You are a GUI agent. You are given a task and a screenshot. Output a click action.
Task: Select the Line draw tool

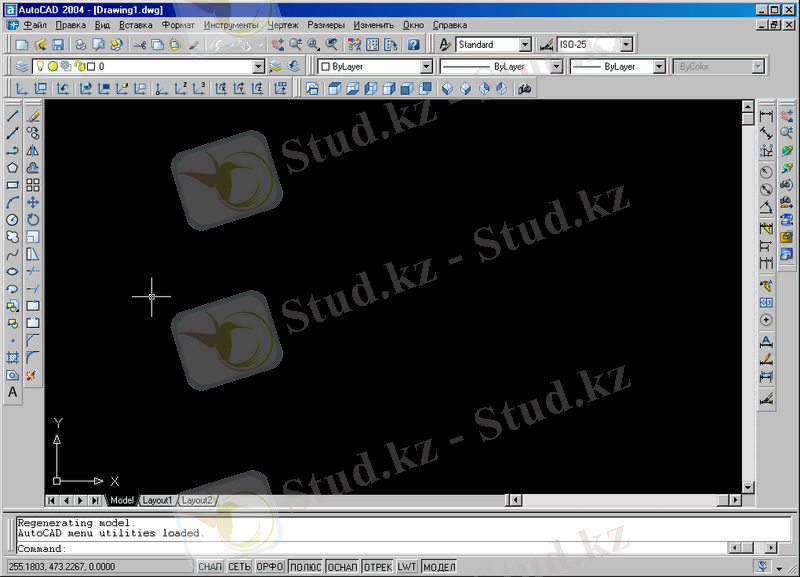click(13, 116)
